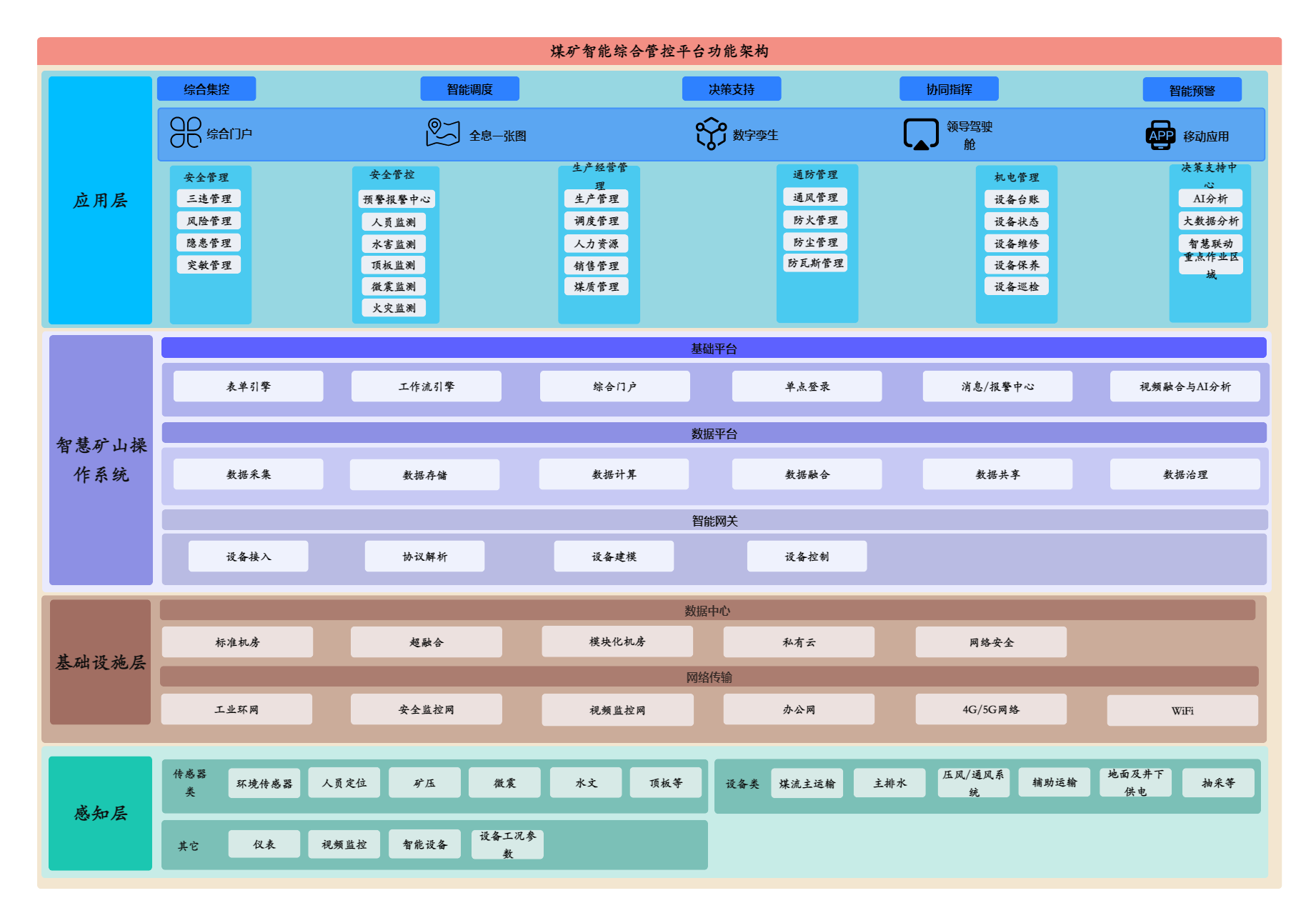Viewport: 1316px width, 923px height.
Task: Click the 三违管理 button
Action: (209, 199)
